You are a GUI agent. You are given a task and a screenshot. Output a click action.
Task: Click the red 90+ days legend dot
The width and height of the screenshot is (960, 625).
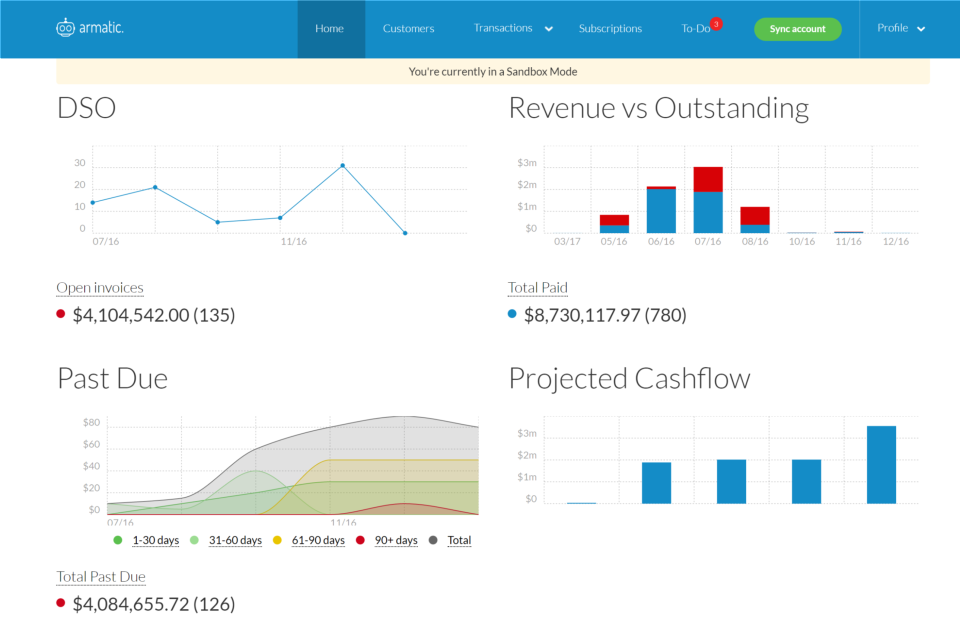pos(360,540)
